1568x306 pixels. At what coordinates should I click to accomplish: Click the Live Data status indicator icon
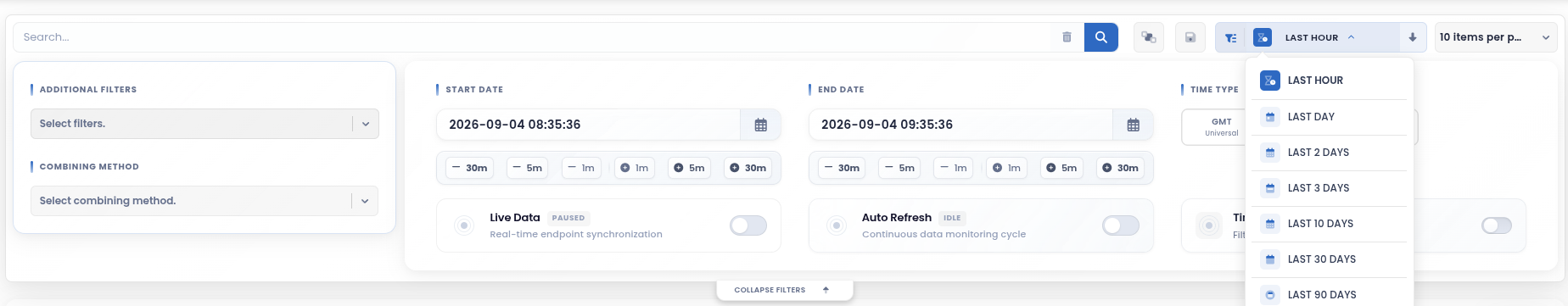(x=463, y=225)
